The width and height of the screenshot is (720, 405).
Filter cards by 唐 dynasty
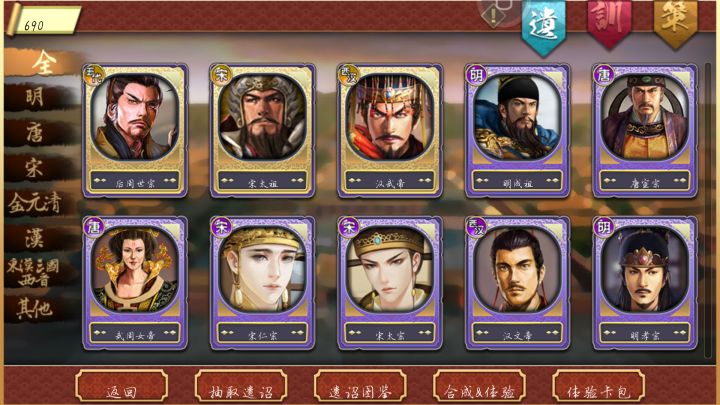(x=35, y=133)
